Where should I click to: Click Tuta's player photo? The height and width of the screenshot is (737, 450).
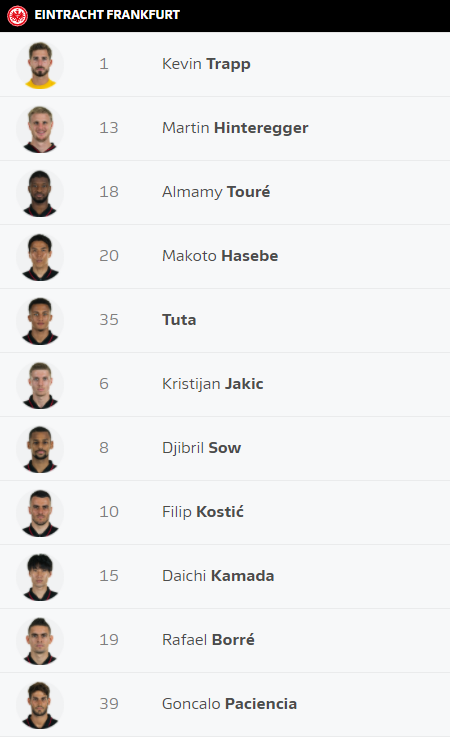(40, 320)
